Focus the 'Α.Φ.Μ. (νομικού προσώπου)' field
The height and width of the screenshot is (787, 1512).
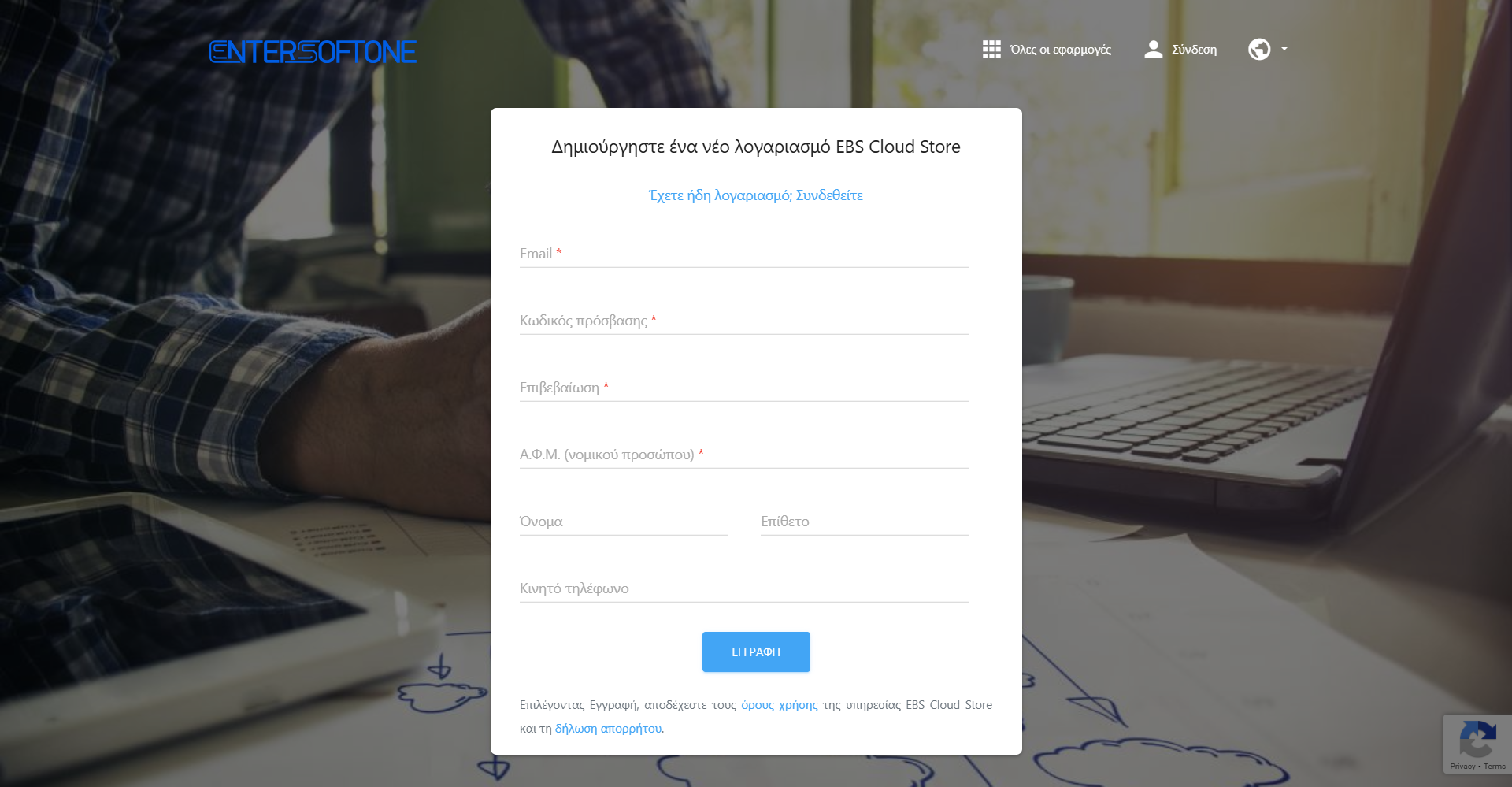(x=744, y=455)
